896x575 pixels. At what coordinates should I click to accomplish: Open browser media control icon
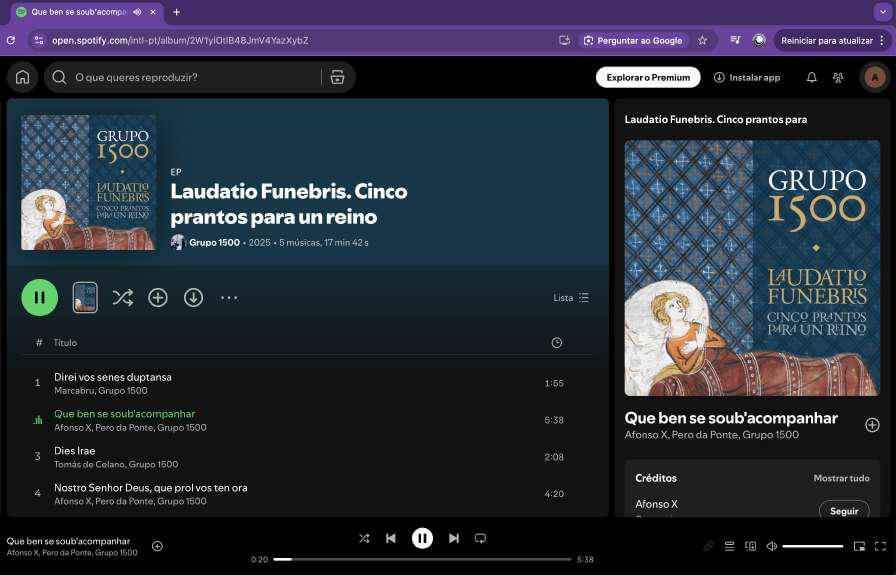[x=735, y=40]
